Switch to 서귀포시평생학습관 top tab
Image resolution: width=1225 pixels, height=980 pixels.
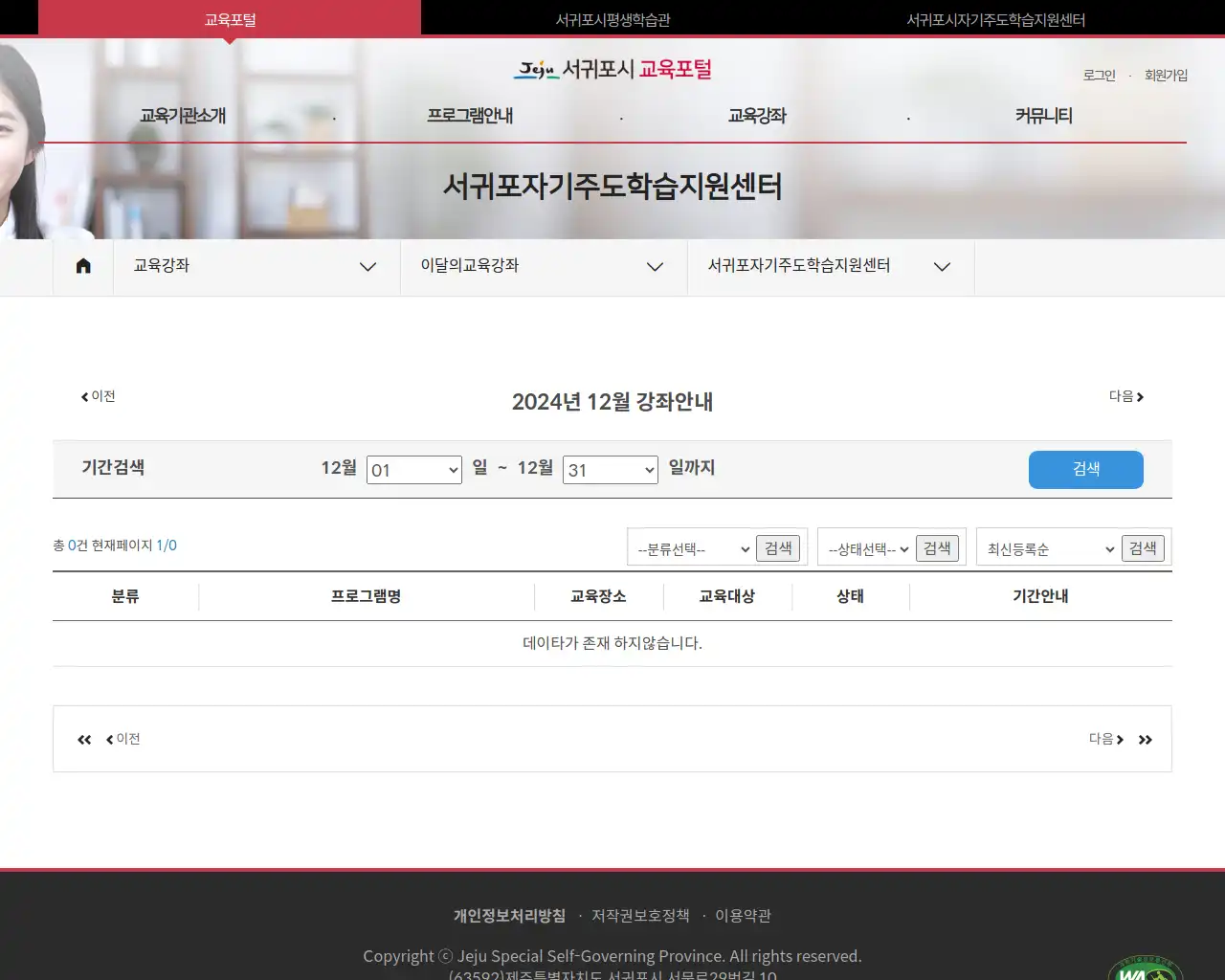coord(612,19)
